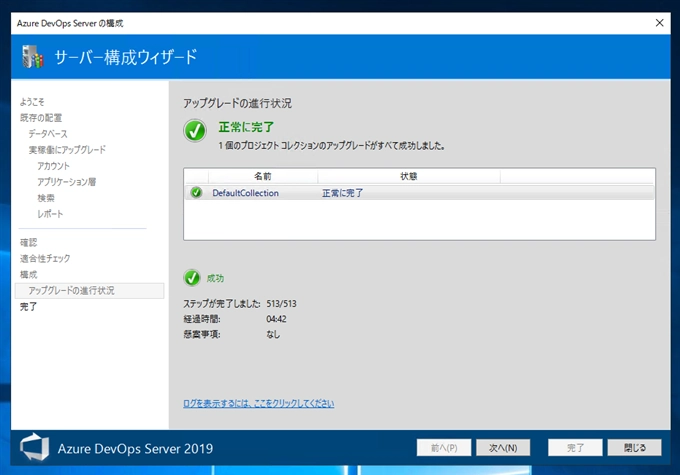Select 既存の配置 in the sidebar
This screenshot has width=680, height=475.
[x=41, y=118]
